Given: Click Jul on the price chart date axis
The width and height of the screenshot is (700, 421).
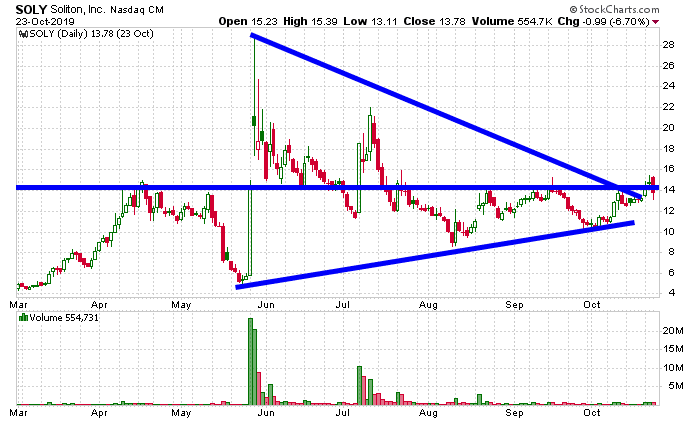Looking at the screenshot, I should coord(342,305).
